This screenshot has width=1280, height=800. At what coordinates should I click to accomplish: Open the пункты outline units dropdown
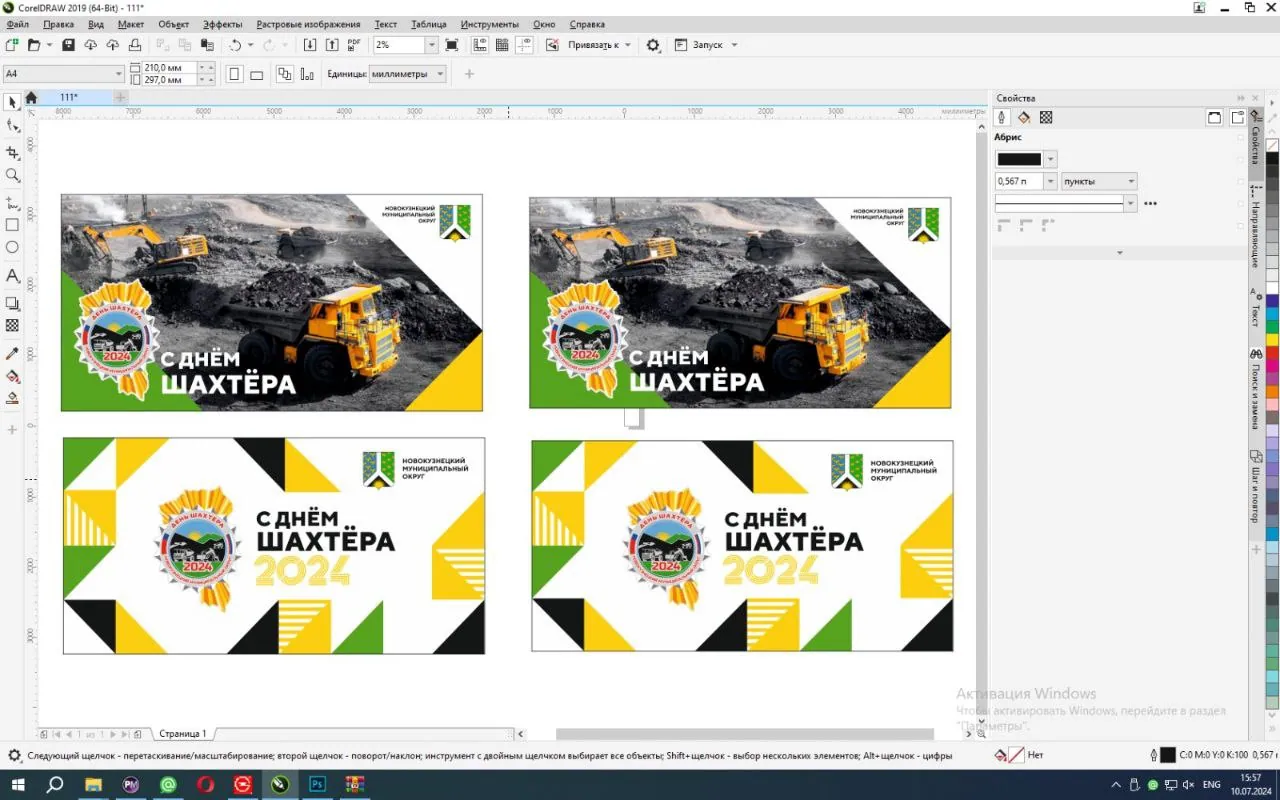click(x=1131, y=181)
